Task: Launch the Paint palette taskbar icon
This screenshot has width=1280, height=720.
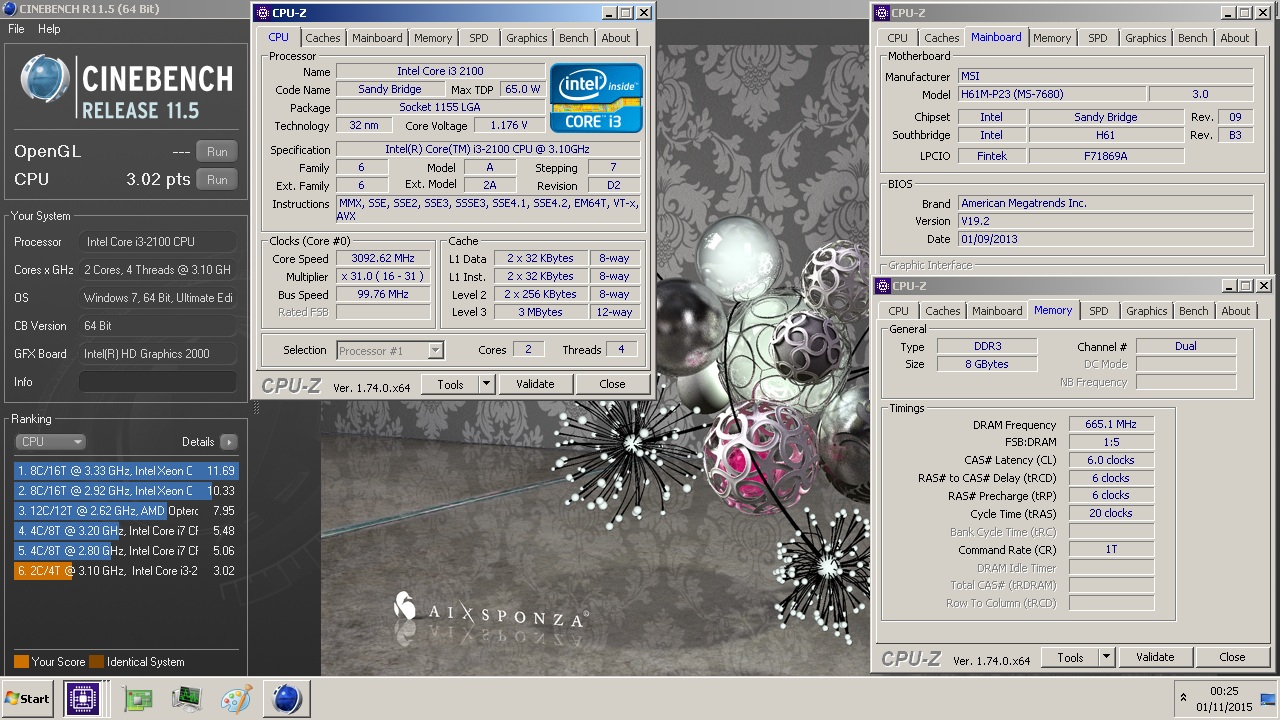Action: (237, 699)
